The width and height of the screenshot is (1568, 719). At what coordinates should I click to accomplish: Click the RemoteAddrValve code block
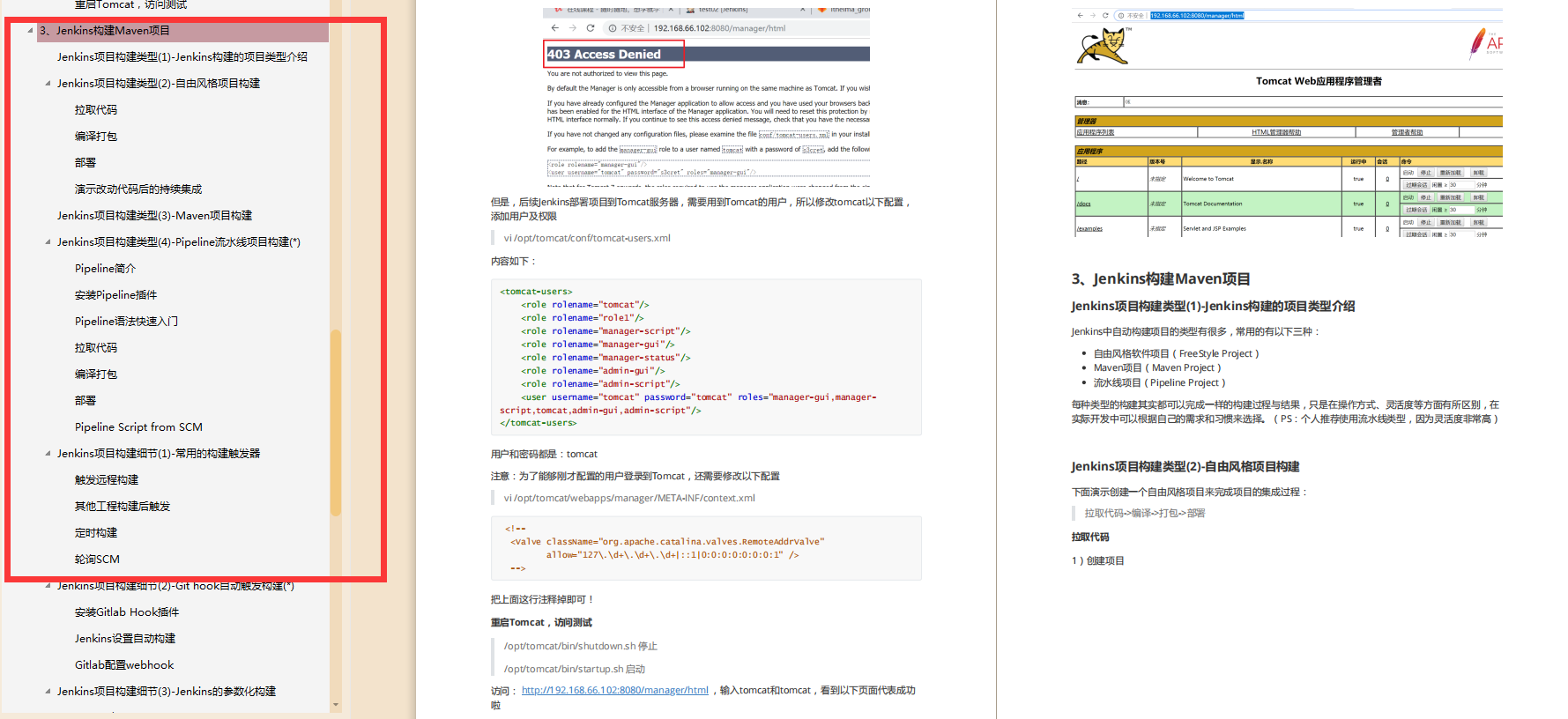pyautogui.click(x=706, y=548)
